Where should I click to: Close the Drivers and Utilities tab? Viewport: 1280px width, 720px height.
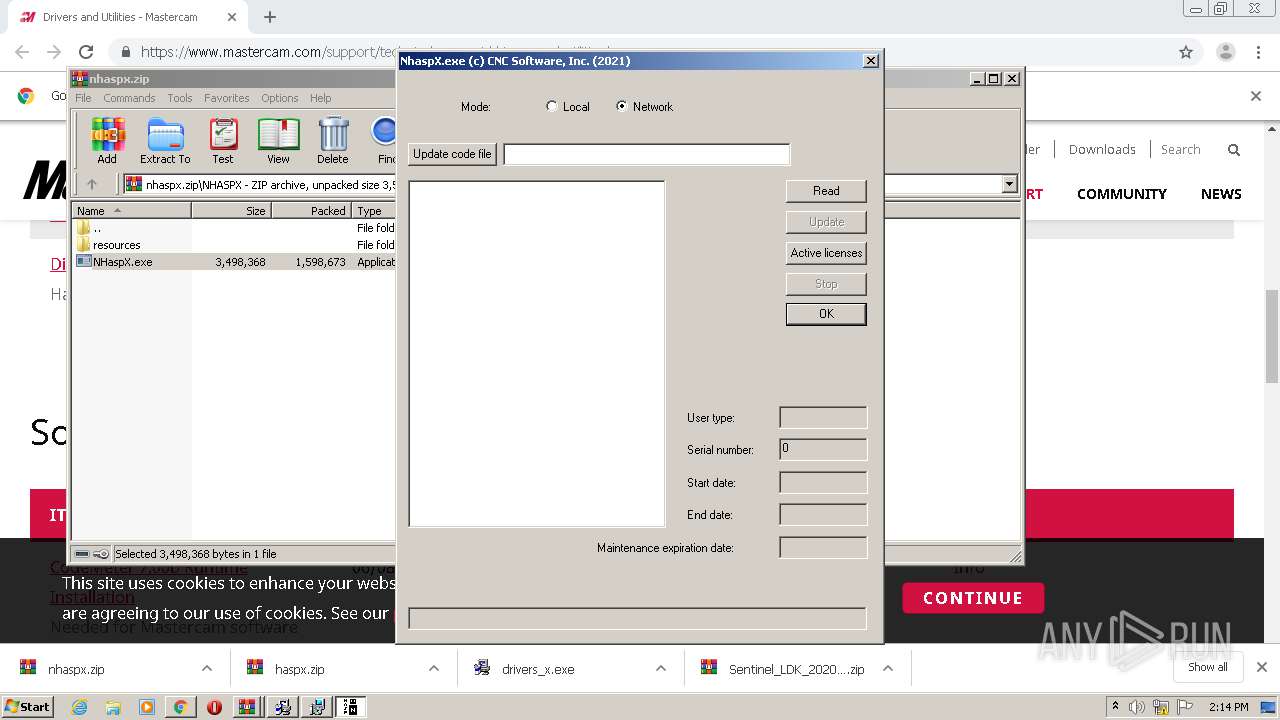[233, 17]
